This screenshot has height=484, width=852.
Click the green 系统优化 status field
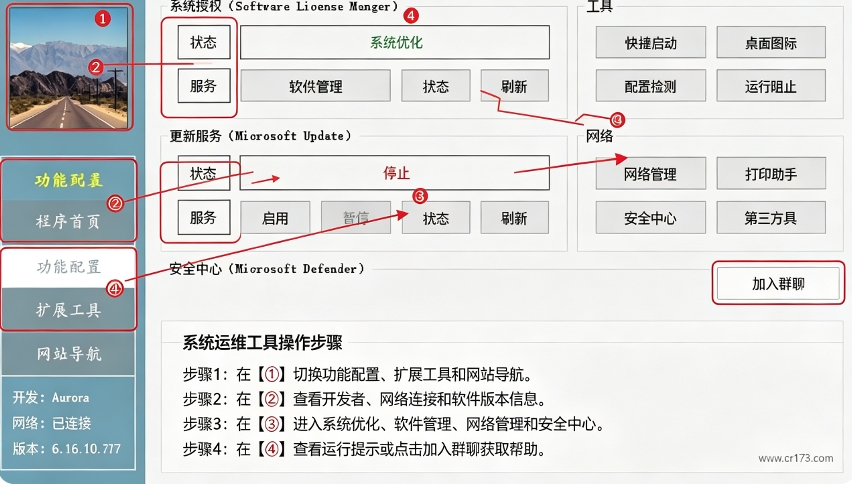(x=395, y=42)
